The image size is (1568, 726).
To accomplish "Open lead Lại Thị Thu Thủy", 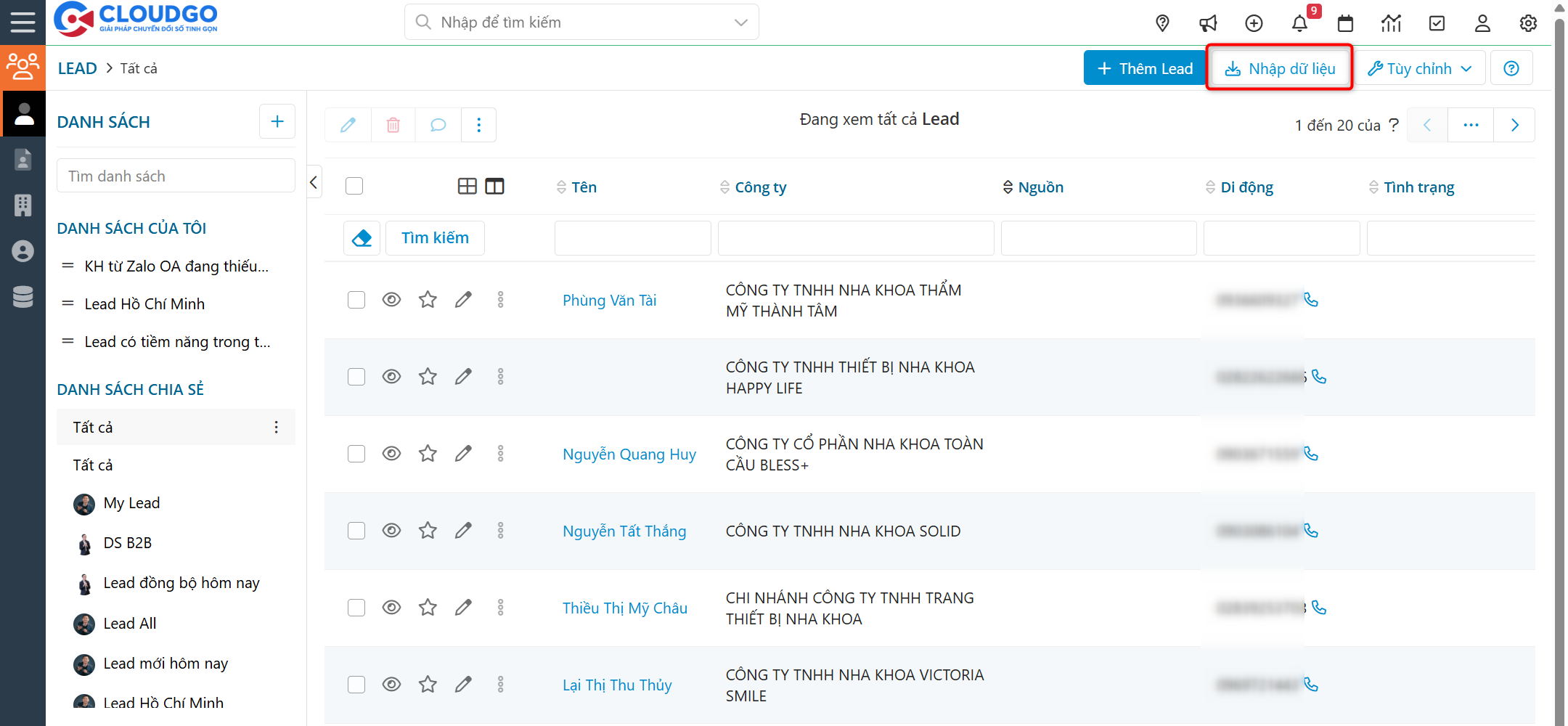I will (x=617, y=685).
